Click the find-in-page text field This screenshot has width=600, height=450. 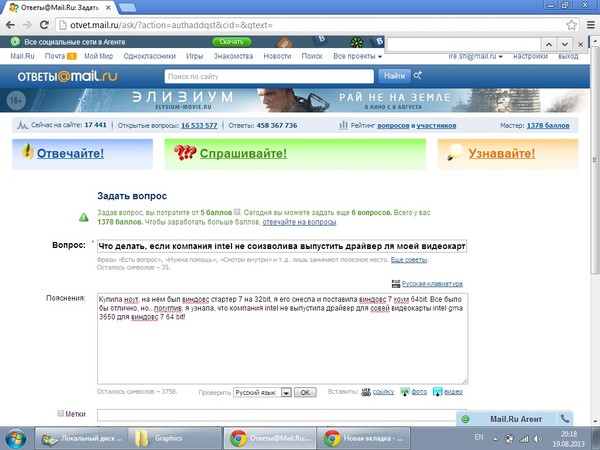point(463,45)
